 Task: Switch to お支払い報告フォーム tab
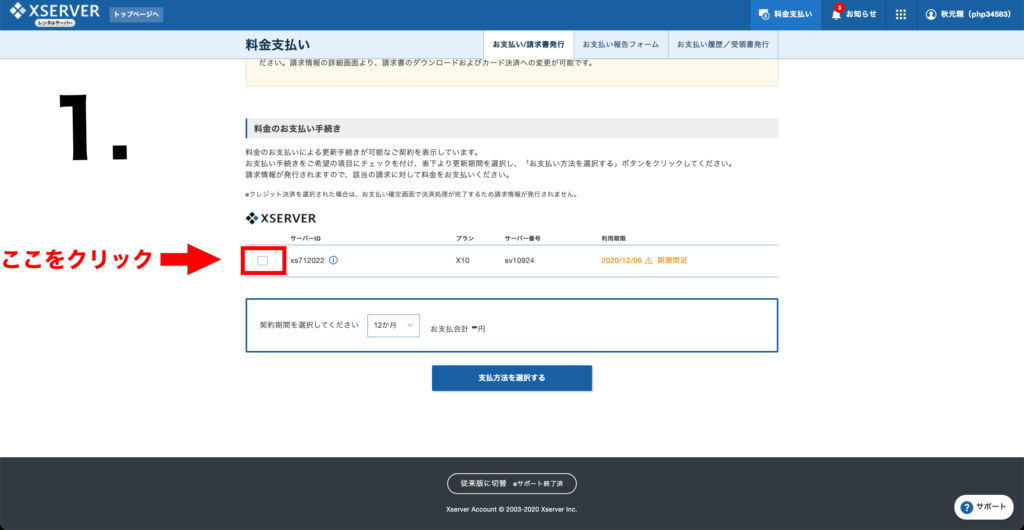pyautogui.click(x=621, y=45)
